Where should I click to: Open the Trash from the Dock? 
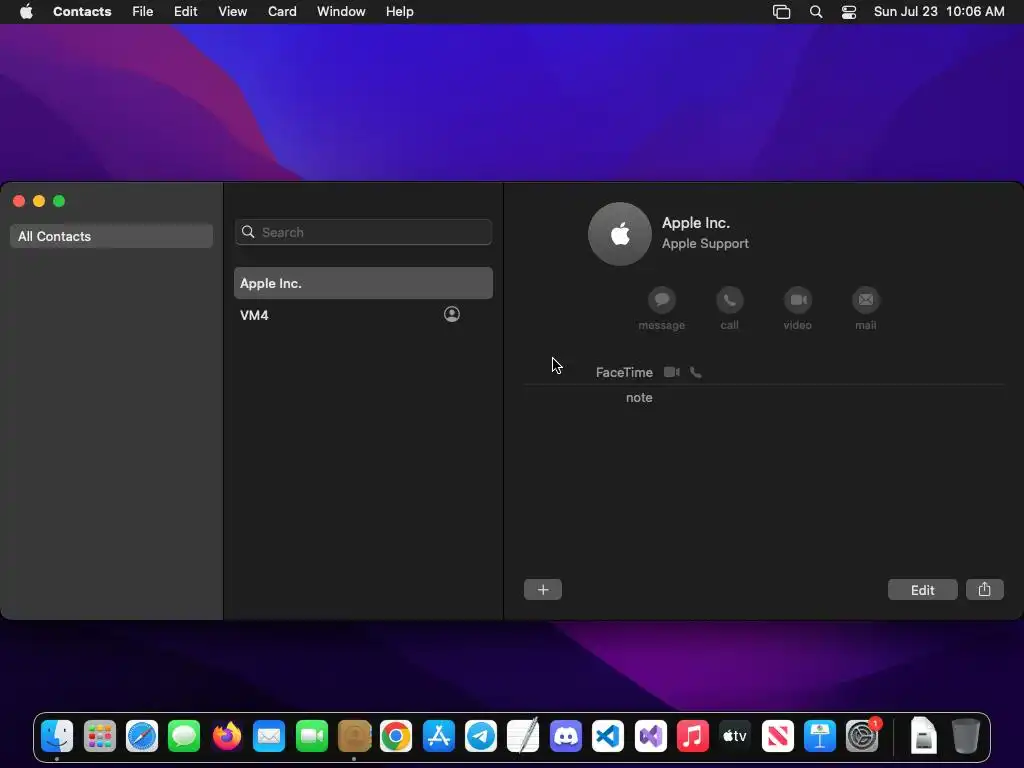[x=965, y=736]
